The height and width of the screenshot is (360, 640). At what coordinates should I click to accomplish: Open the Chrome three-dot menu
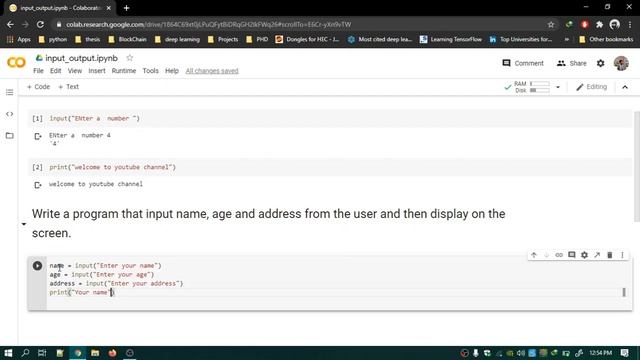pyautogui.click(x=630, y=24)
